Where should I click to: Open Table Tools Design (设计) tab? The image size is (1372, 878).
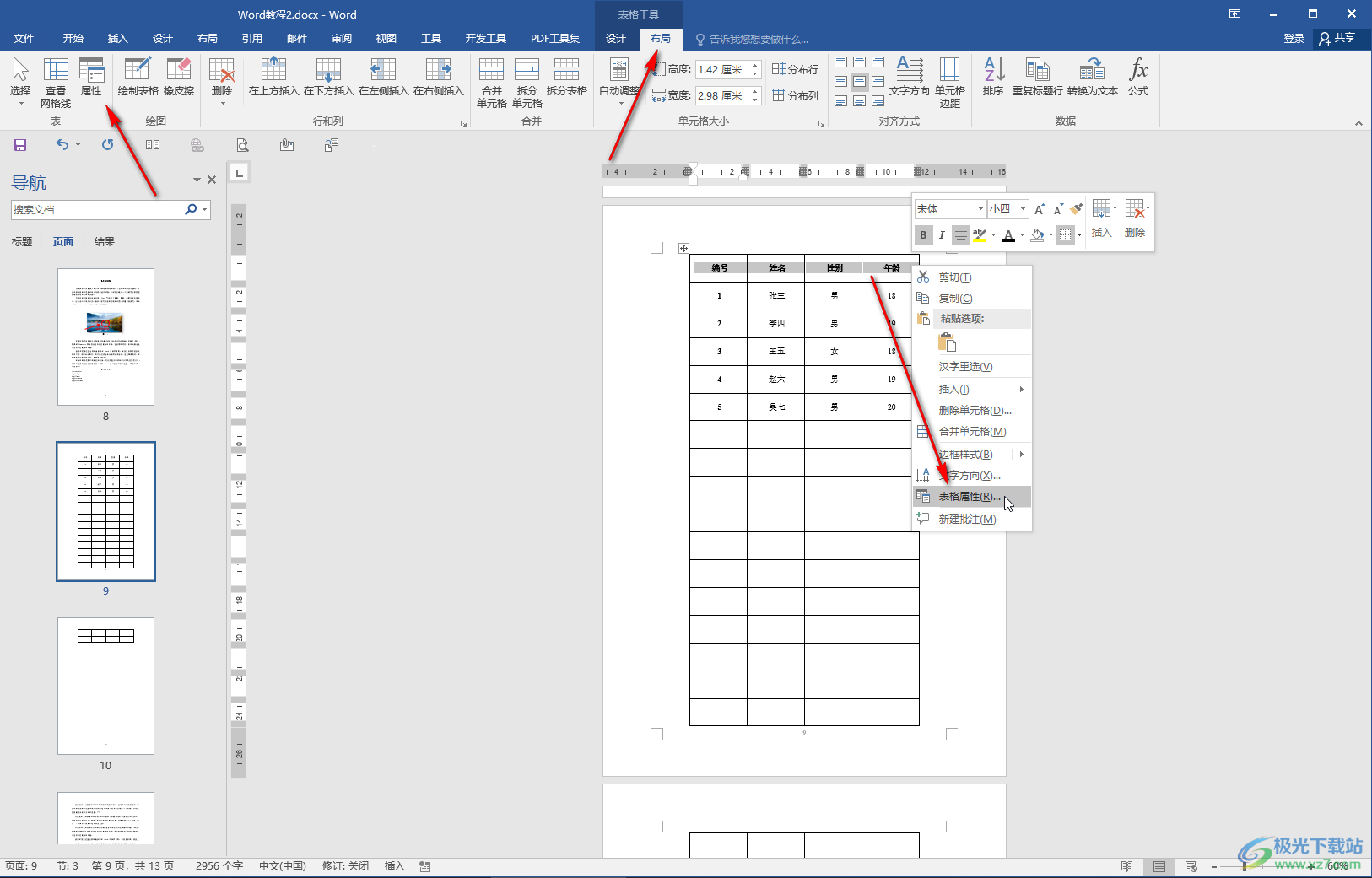point(616,39)
